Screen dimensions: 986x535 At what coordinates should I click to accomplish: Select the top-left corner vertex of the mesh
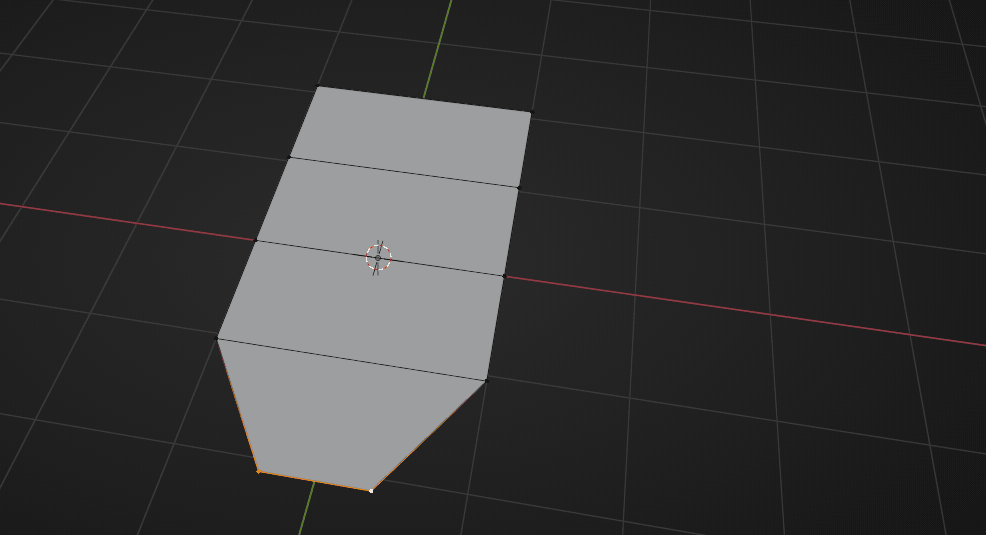point(318,87)
